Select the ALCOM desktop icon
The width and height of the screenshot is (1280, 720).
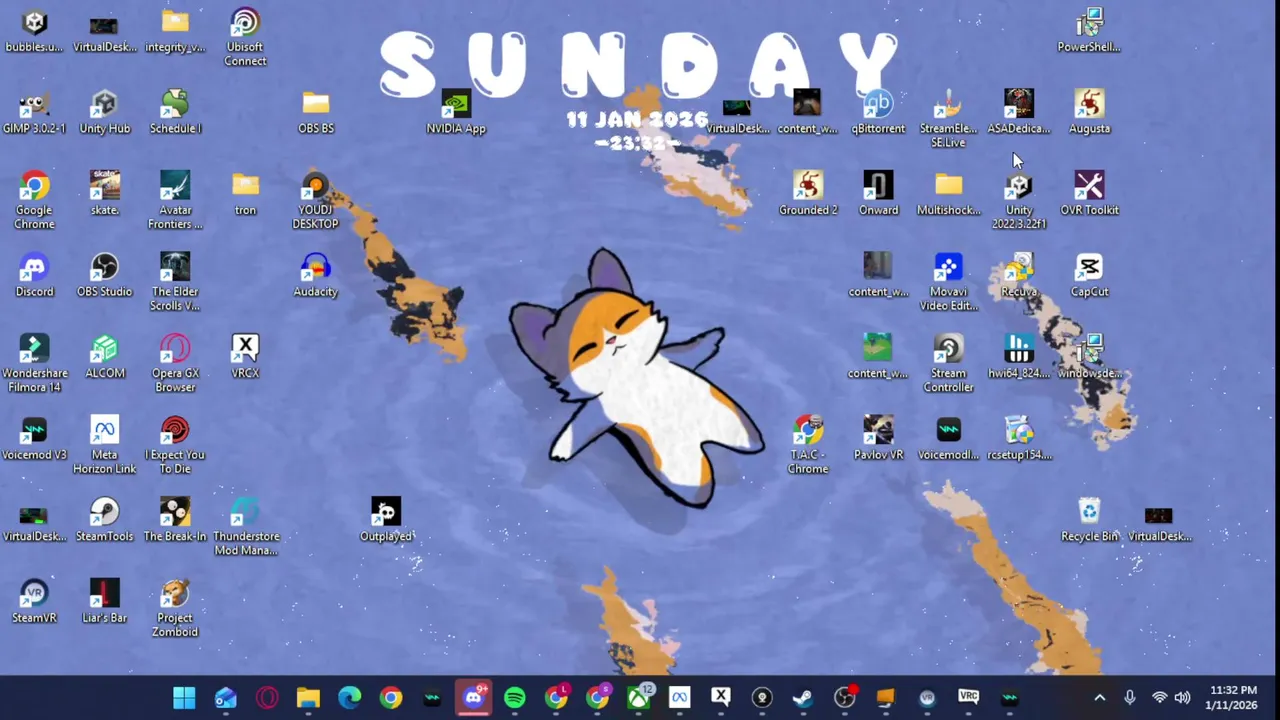(x=104, y=357)
